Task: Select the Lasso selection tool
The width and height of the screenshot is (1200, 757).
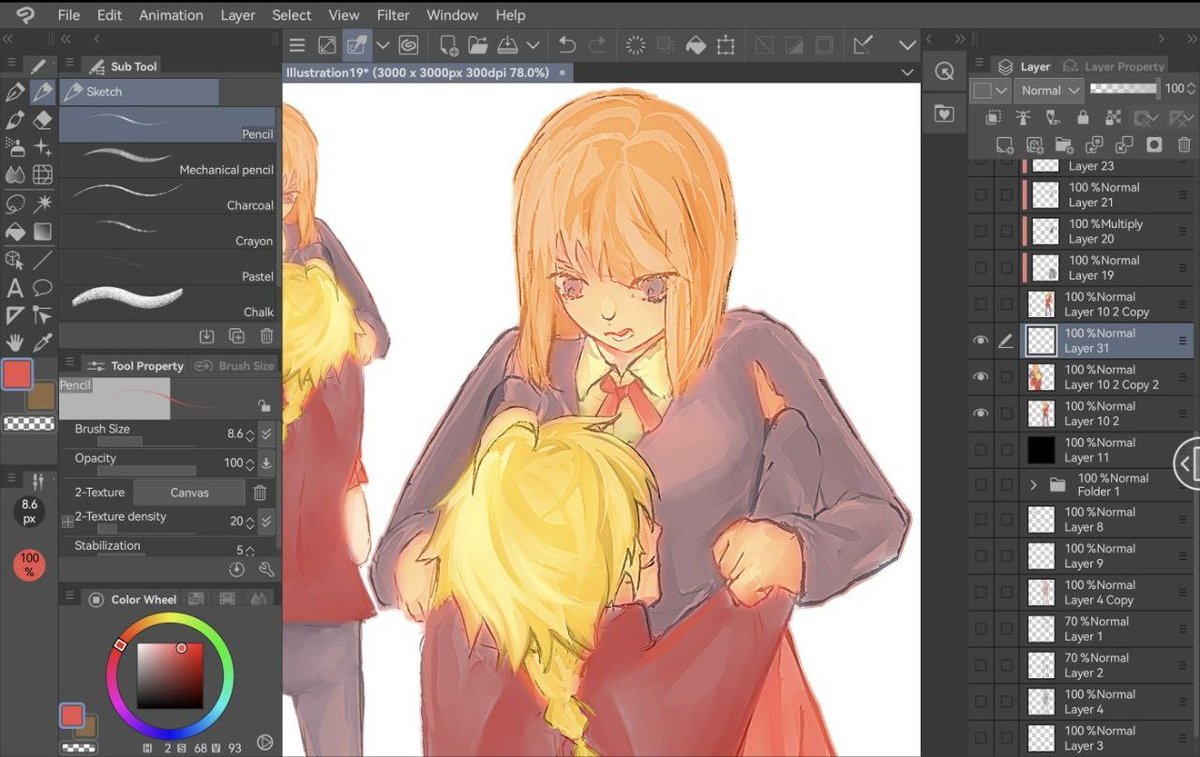Action: [x=15, y=204]
